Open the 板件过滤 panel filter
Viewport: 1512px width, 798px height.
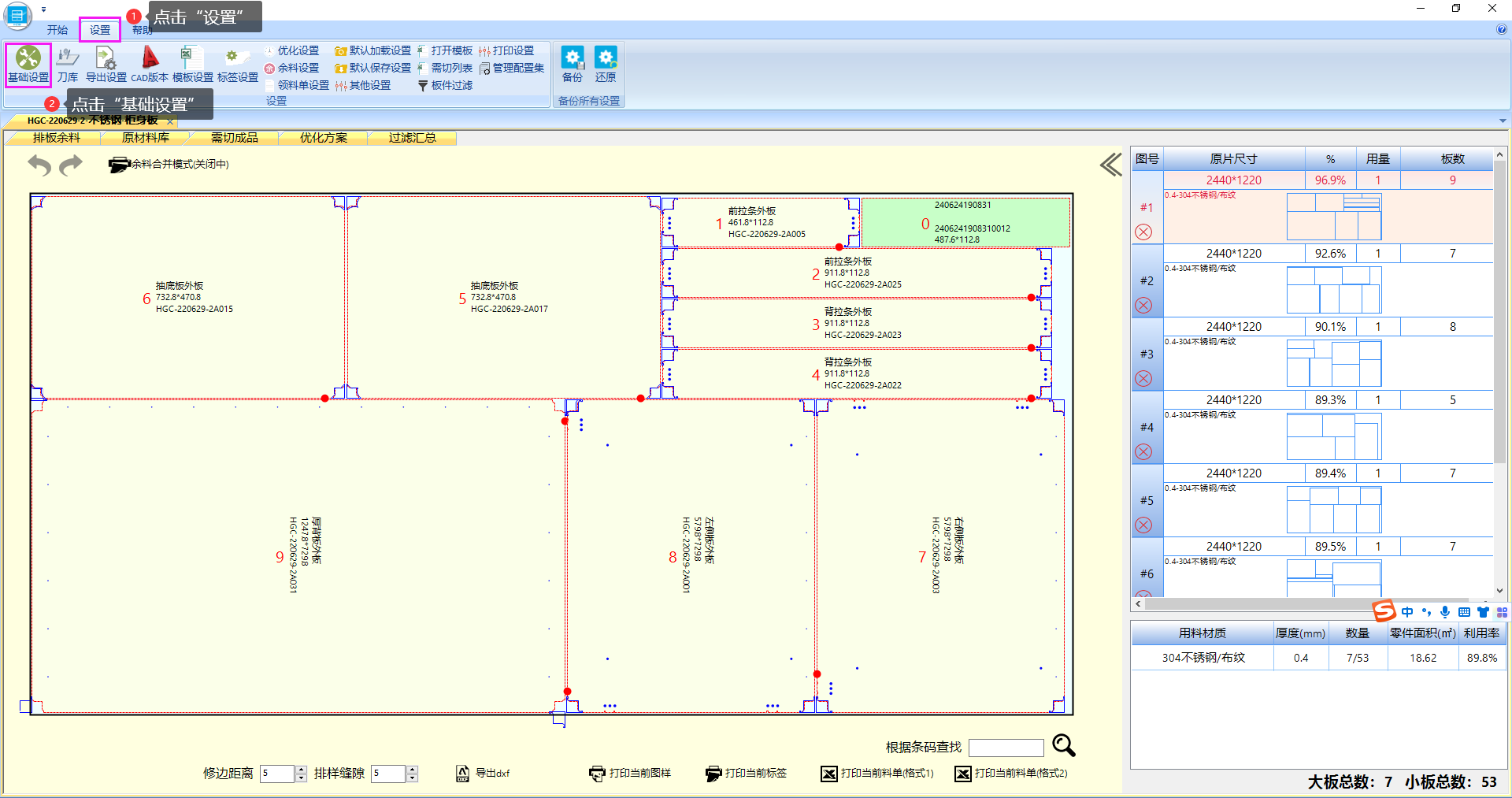click(x=445, y=85)
